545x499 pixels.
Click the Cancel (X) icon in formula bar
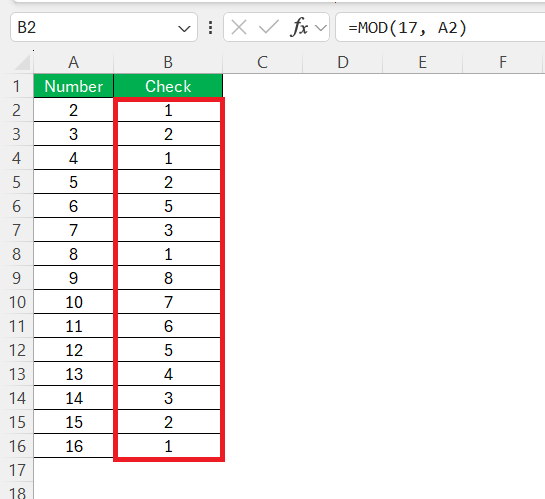tap(239, 27)
